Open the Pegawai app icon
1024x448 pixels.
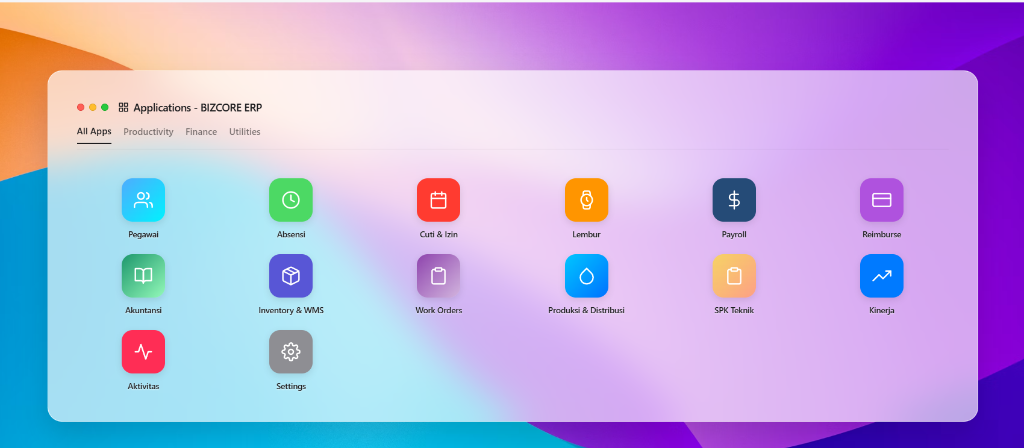(143, 200)
